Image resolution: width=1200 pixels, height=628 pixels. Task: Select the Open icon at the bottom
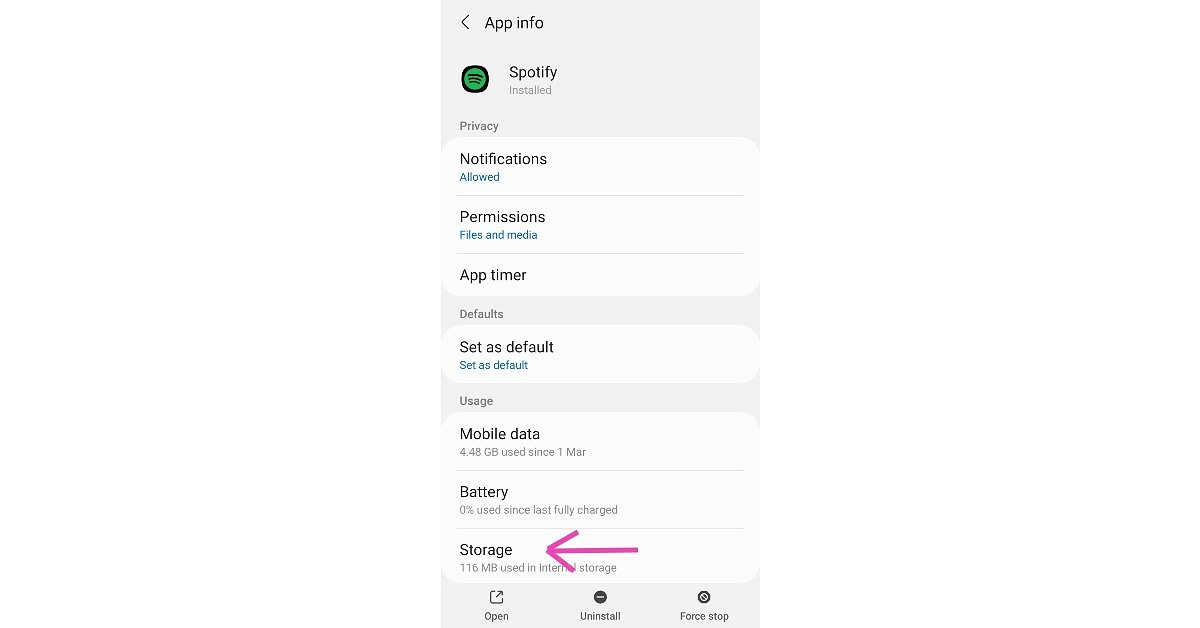coord(496,597)
